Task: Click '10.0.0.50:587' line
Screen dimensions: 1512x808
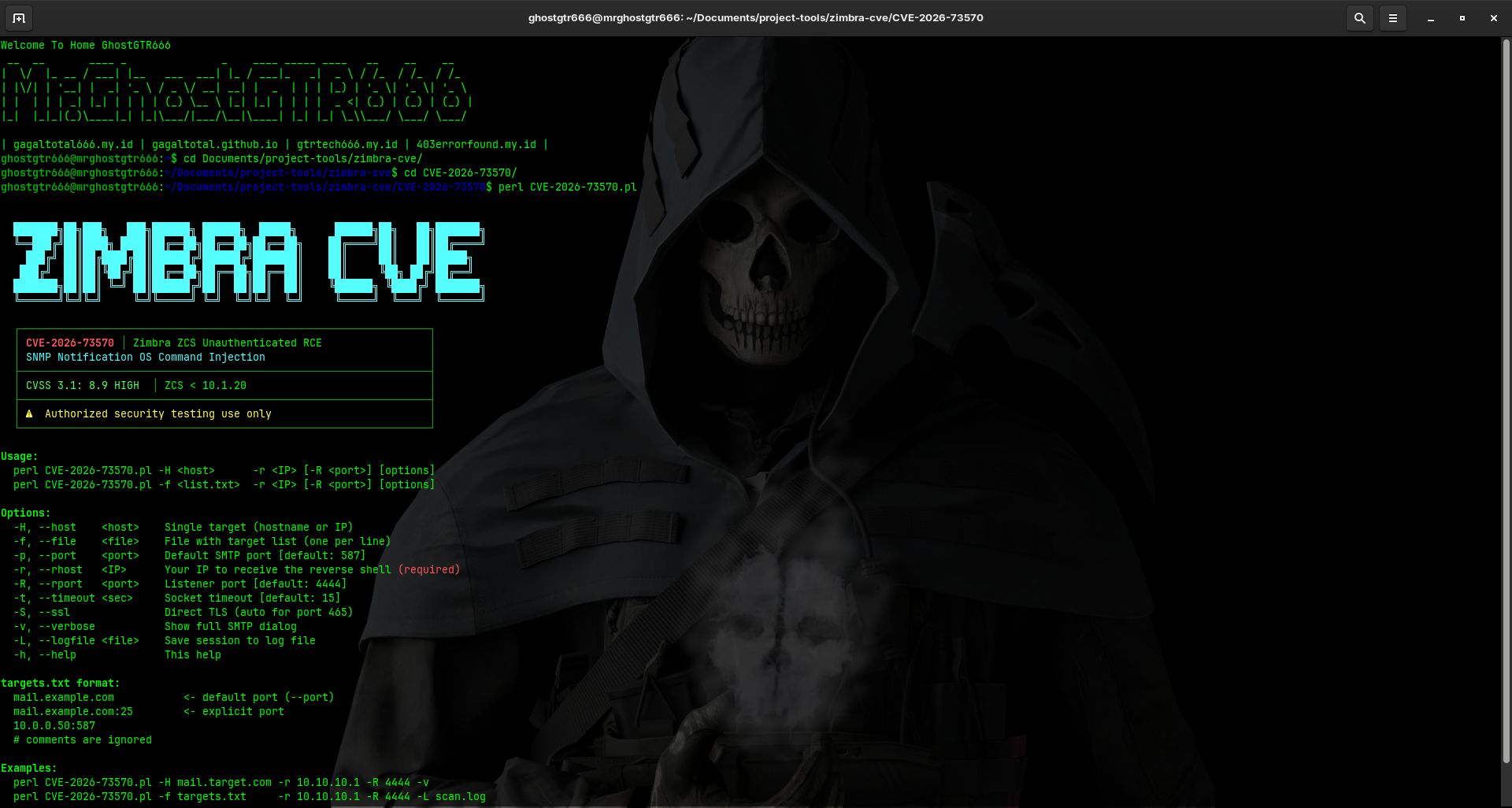Action: tap(54, 725)
